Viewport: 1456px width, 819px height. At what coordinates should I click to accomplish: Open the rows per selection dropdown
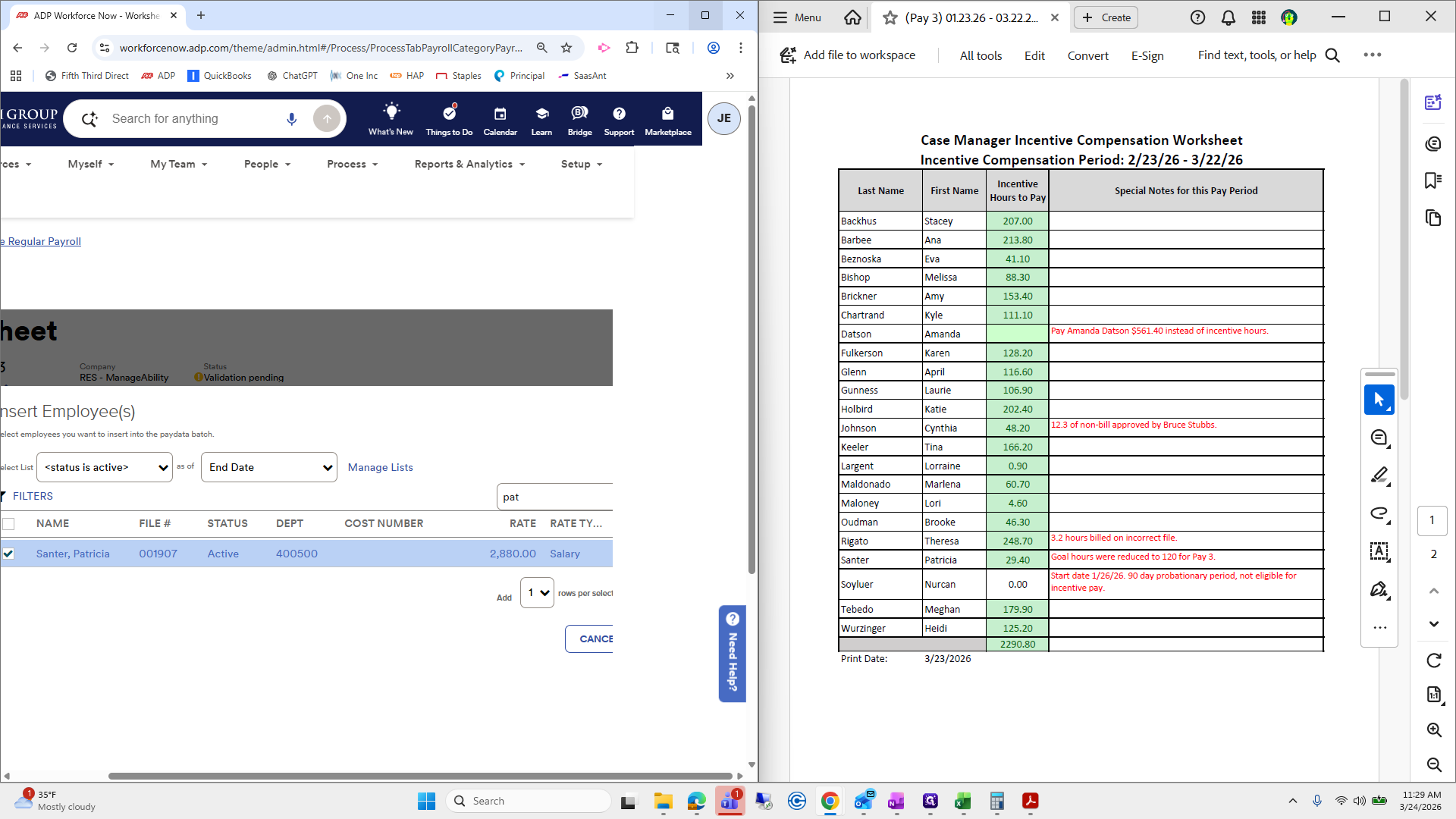coord(537,592)
